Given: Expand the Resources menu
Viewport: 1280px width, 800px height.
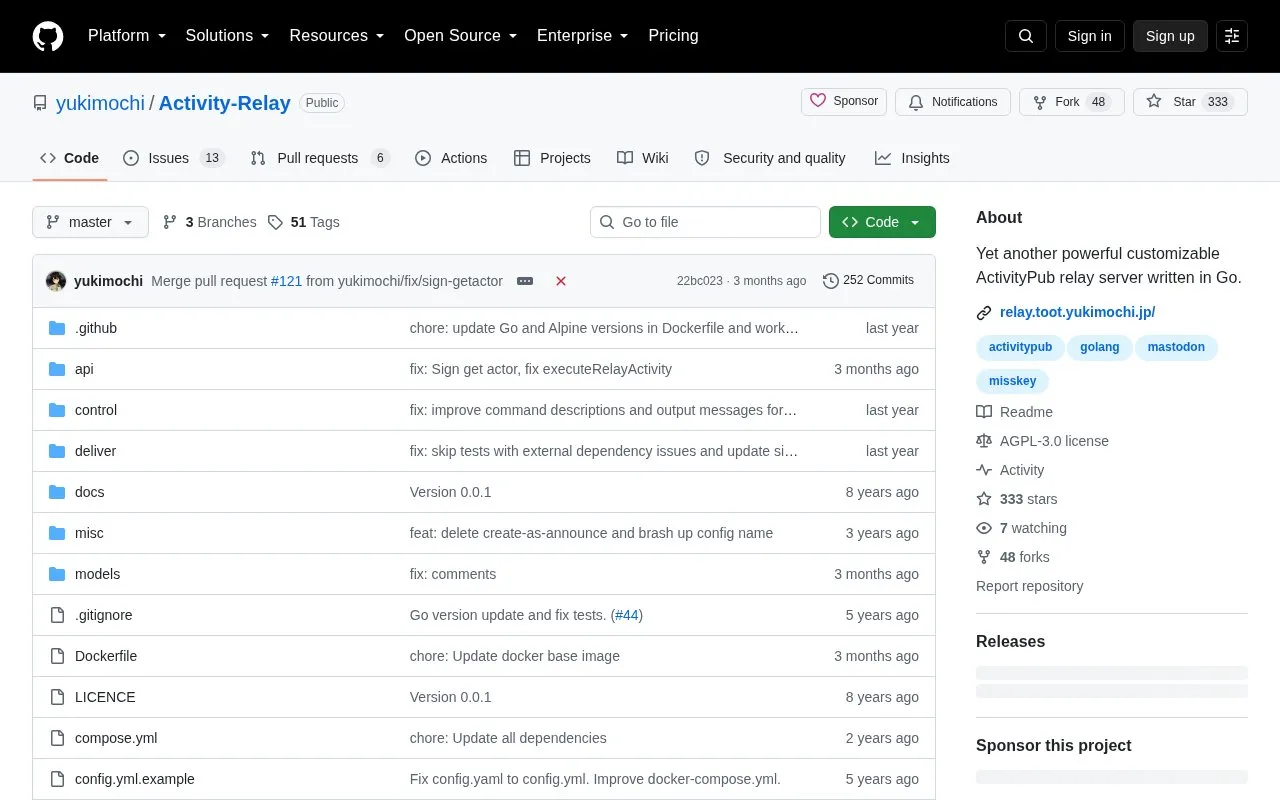Looking at the screenshot, I should (x=337, y=36).
